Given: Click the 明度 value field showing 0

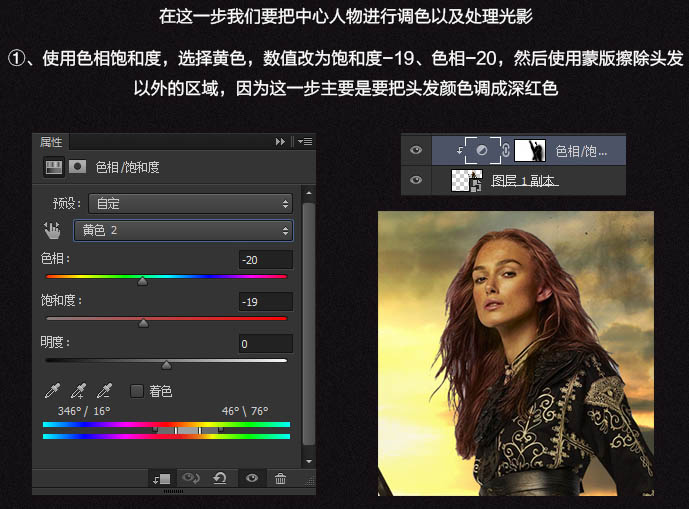Looking at the screenshot, I should [x=265, y=344].
